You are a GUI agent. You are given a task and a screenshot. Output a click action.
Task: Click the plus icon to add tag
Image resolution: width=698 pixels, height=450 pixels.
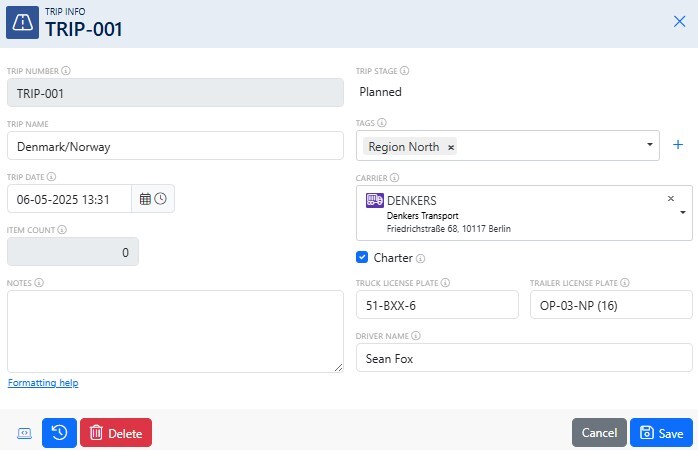click(677, 145)
